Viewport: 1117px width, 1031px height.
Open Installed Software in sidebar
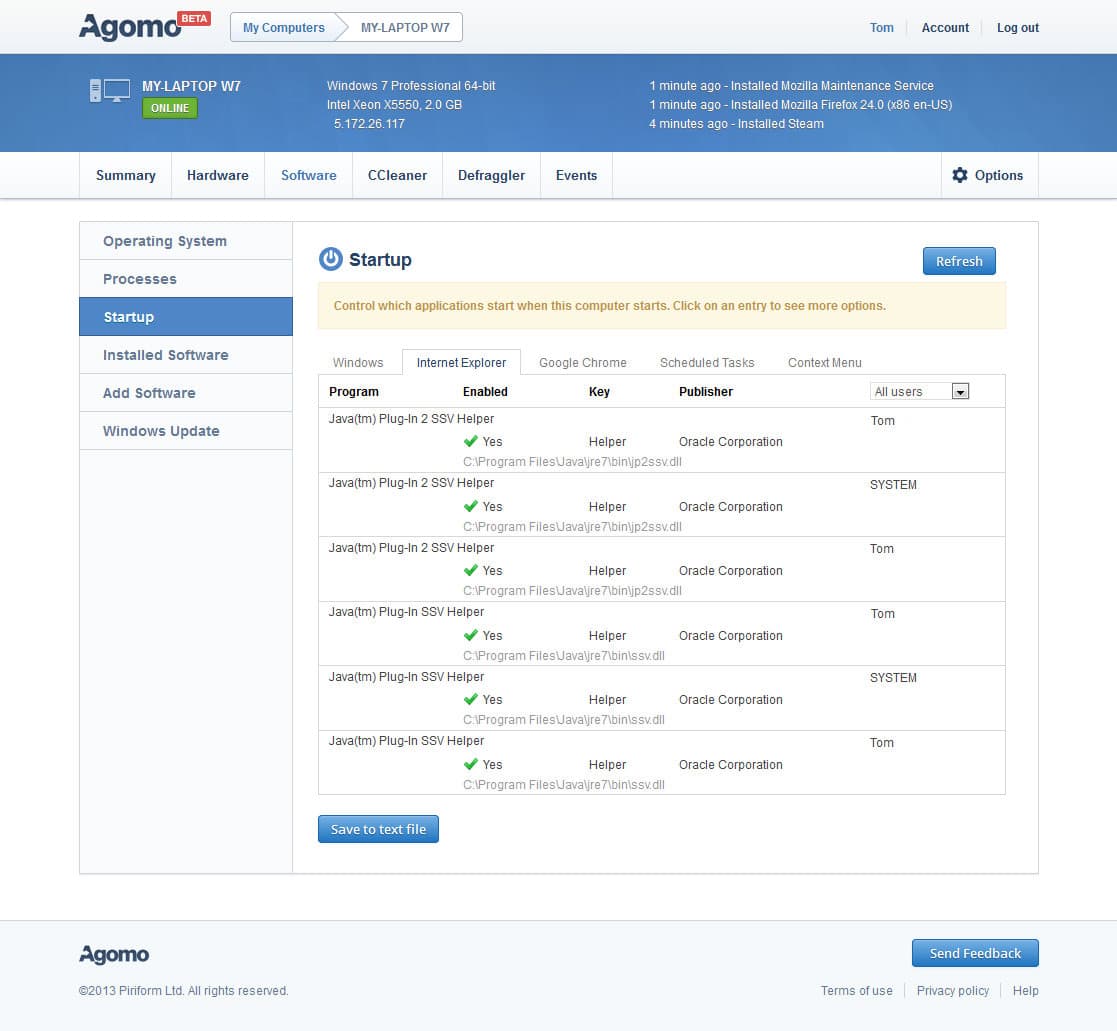coord(166,355)
